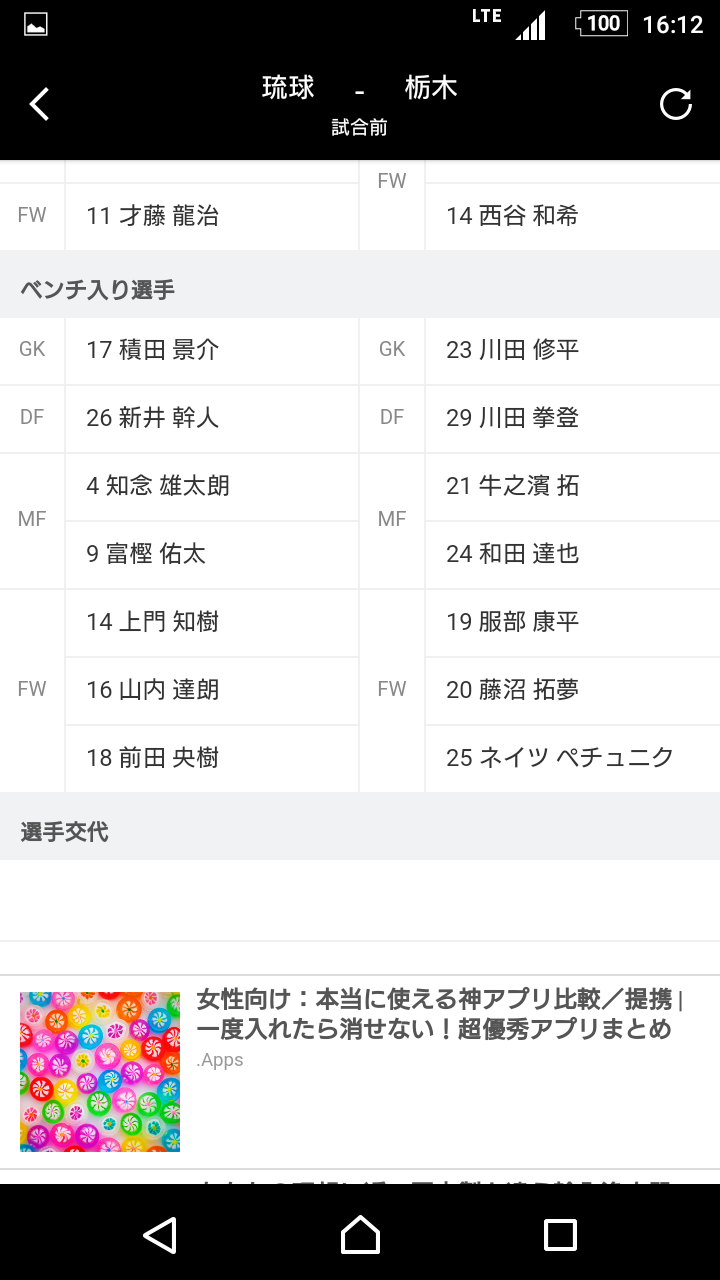Select midfielder 24 和田 達也
The image size is (720, 1280).
click(513, 554)
